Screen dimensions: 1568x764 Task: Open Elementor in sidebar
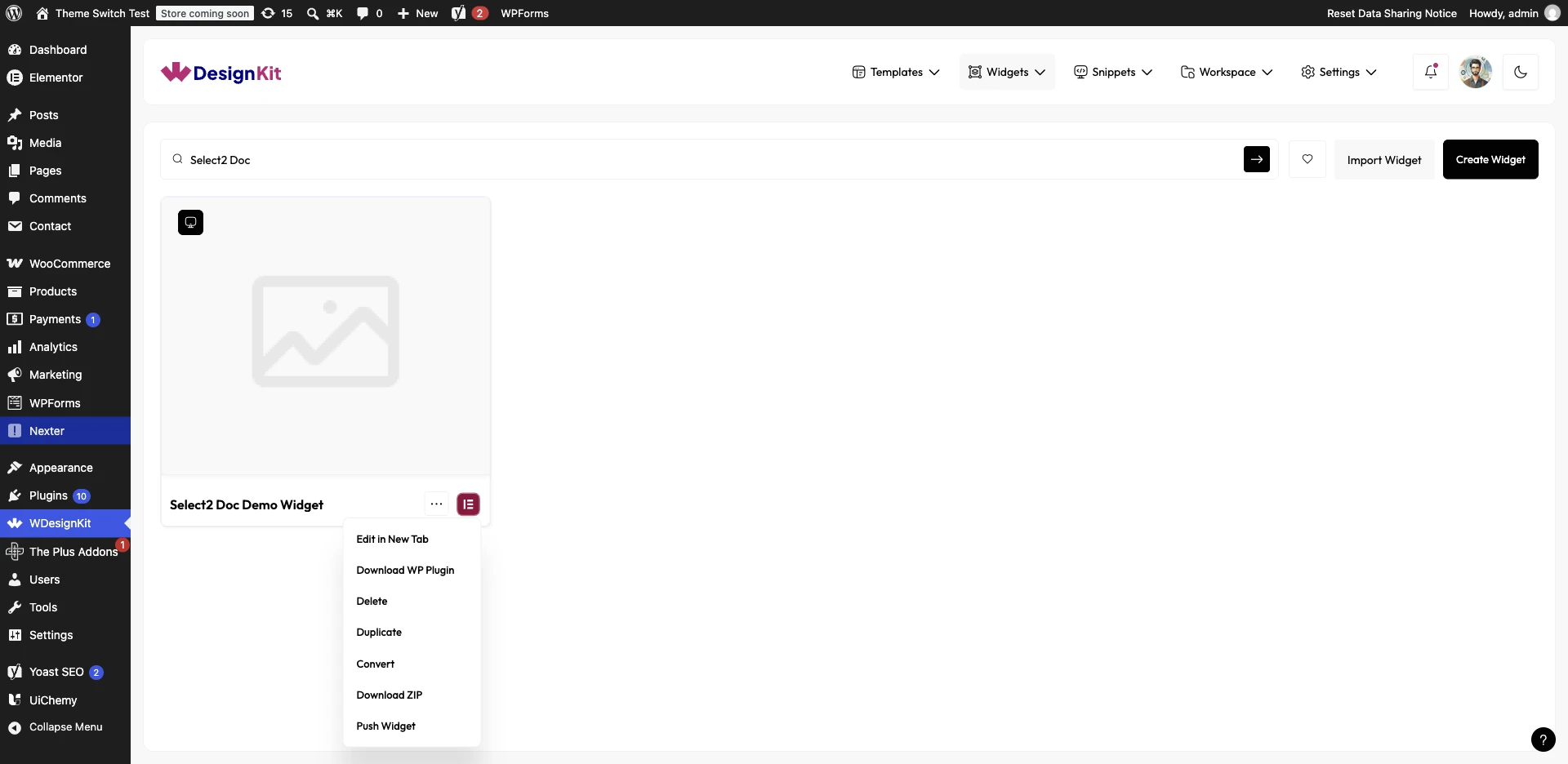click(65, 78)
